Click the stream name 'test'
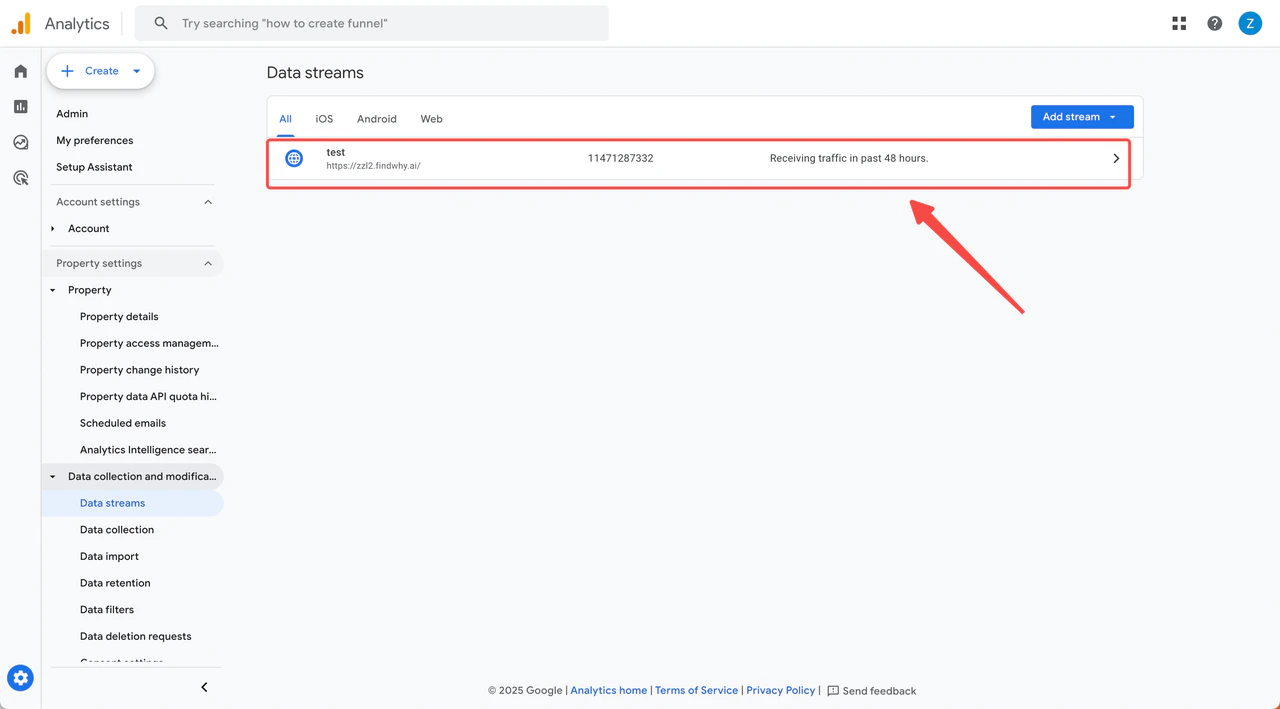The height and width of the screenshot is (709, 1280). click(x=335, y=152)
